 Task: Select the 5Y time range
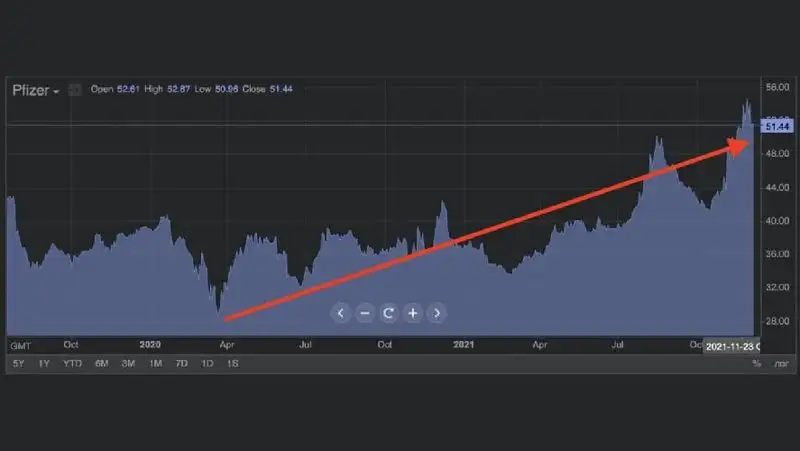[19, 363]
